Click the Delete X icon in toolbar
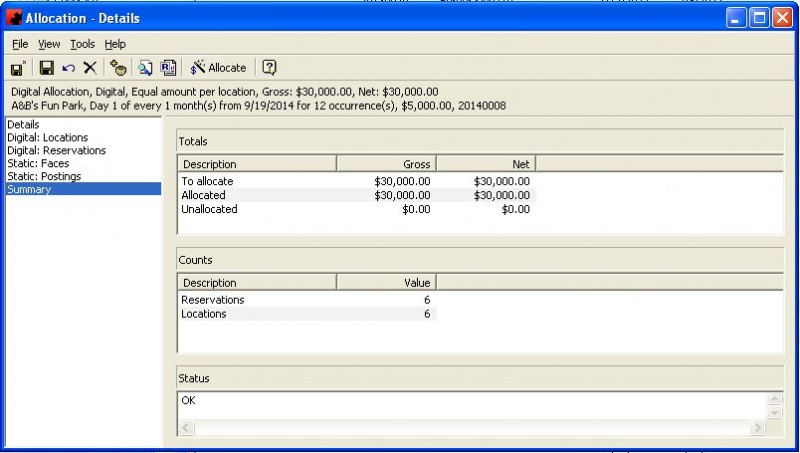This screenshot has width=800, height=453. click(90, 68)
